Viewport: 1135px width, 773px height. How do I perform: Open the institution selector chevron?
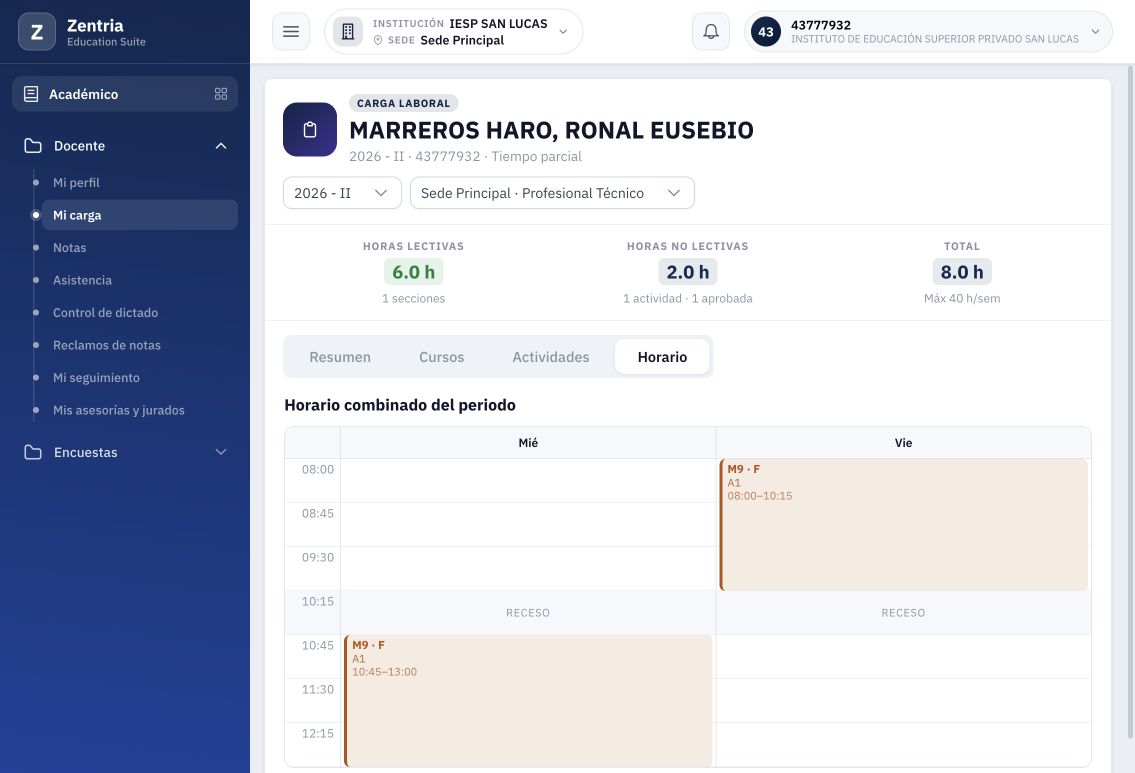(563, 32)
